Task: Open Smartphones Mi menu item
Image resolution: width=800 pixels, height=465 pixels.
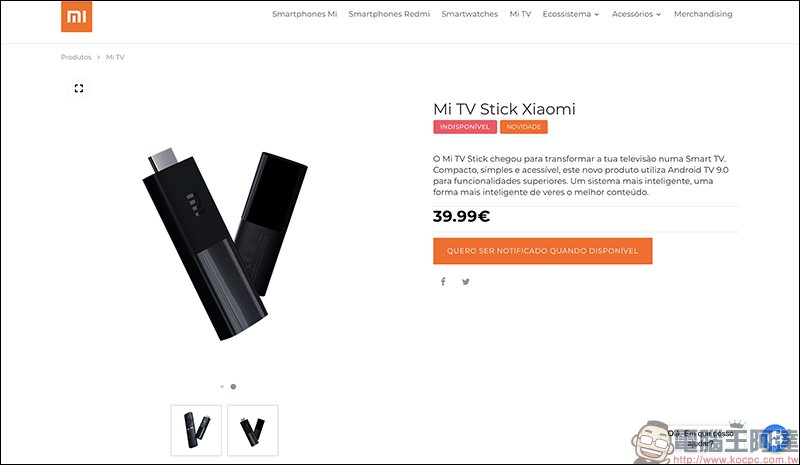Action: pos(305,14)
